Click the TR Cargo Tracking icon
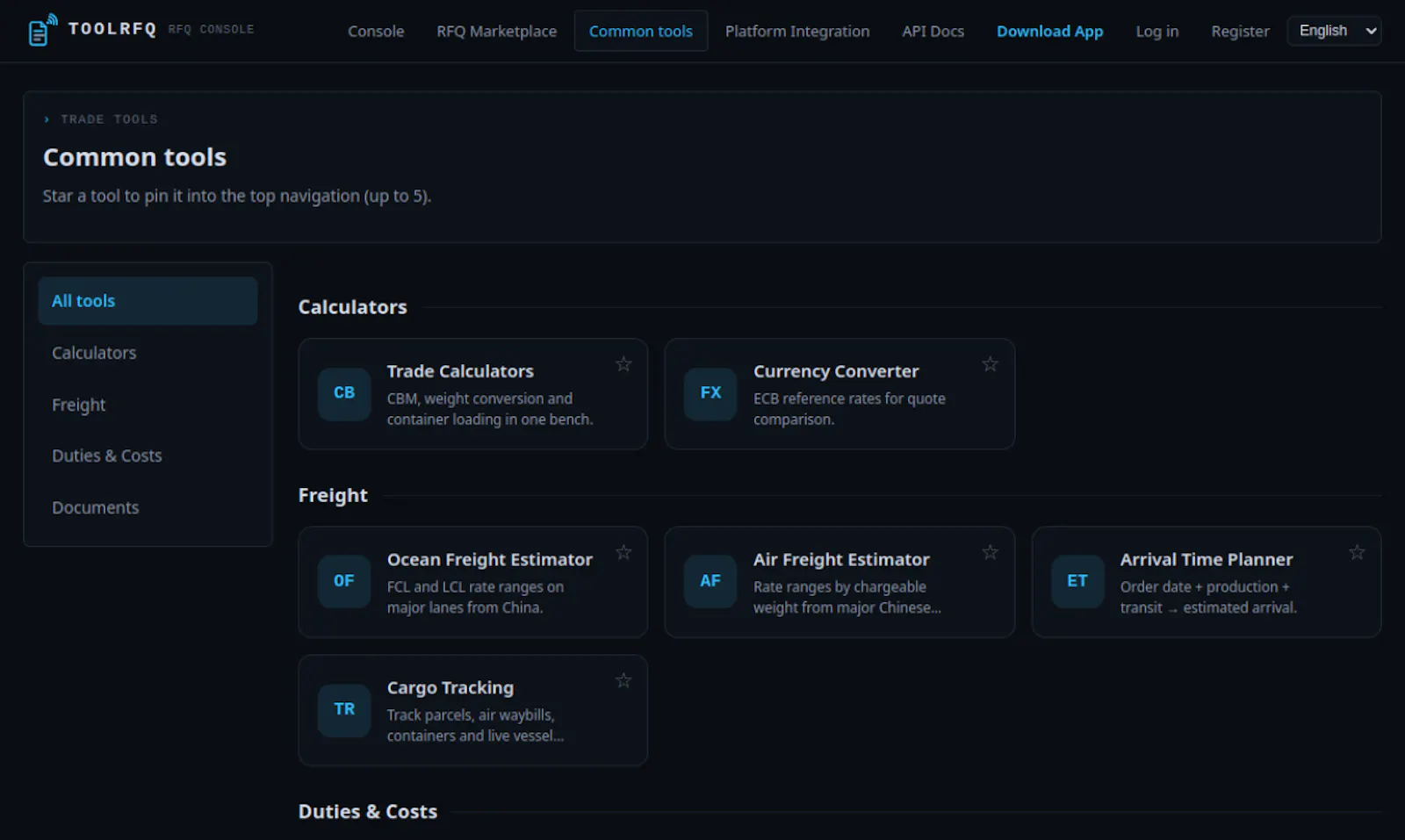This screenshot has width=1405, height=840. tap(344, 709)
